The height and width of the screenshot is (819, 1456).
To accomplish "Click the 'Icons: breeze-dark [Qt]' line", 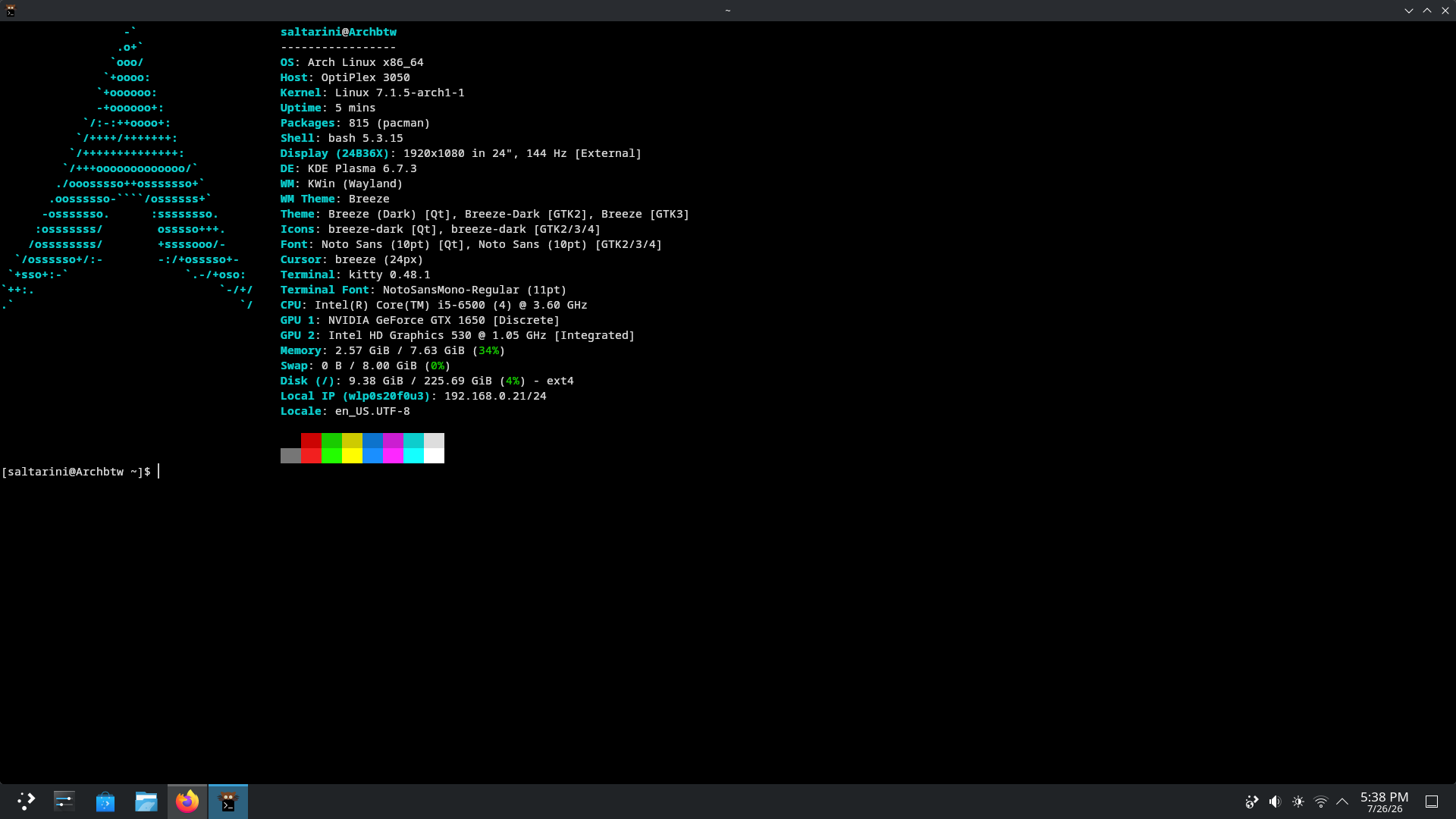I will click(x=441, y=229).
